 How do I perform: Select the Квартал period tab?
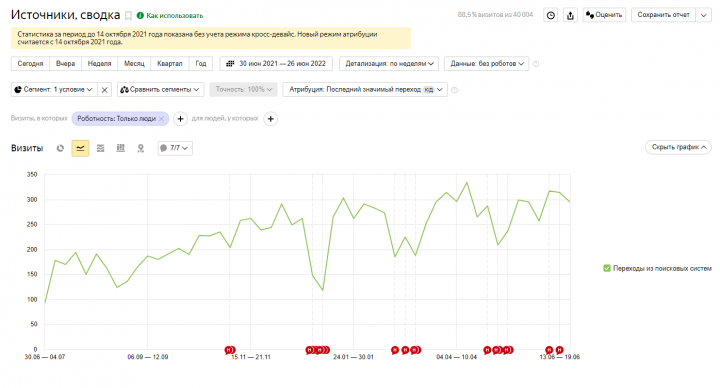[169, 63]
